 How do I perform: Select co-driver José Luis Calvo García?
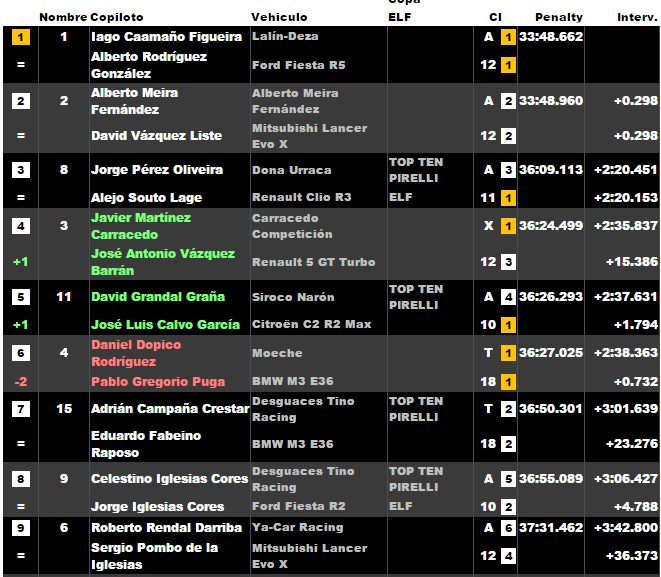pyautogui.click(x=165, y=325)
